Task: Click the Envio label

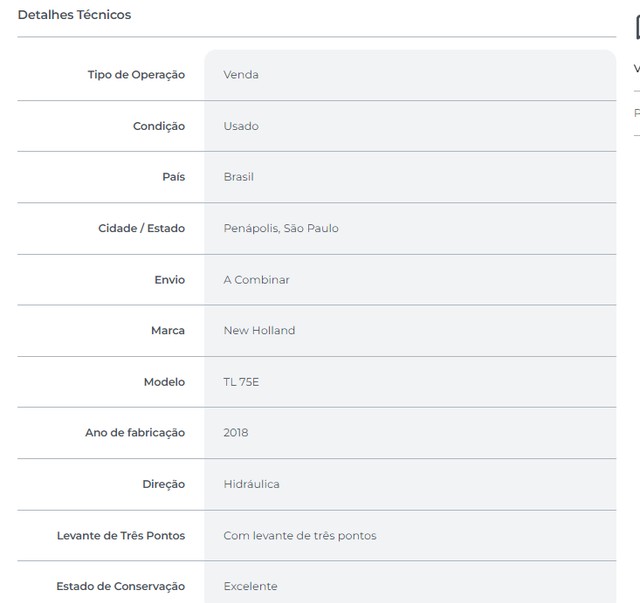Action: coord(169,280)
